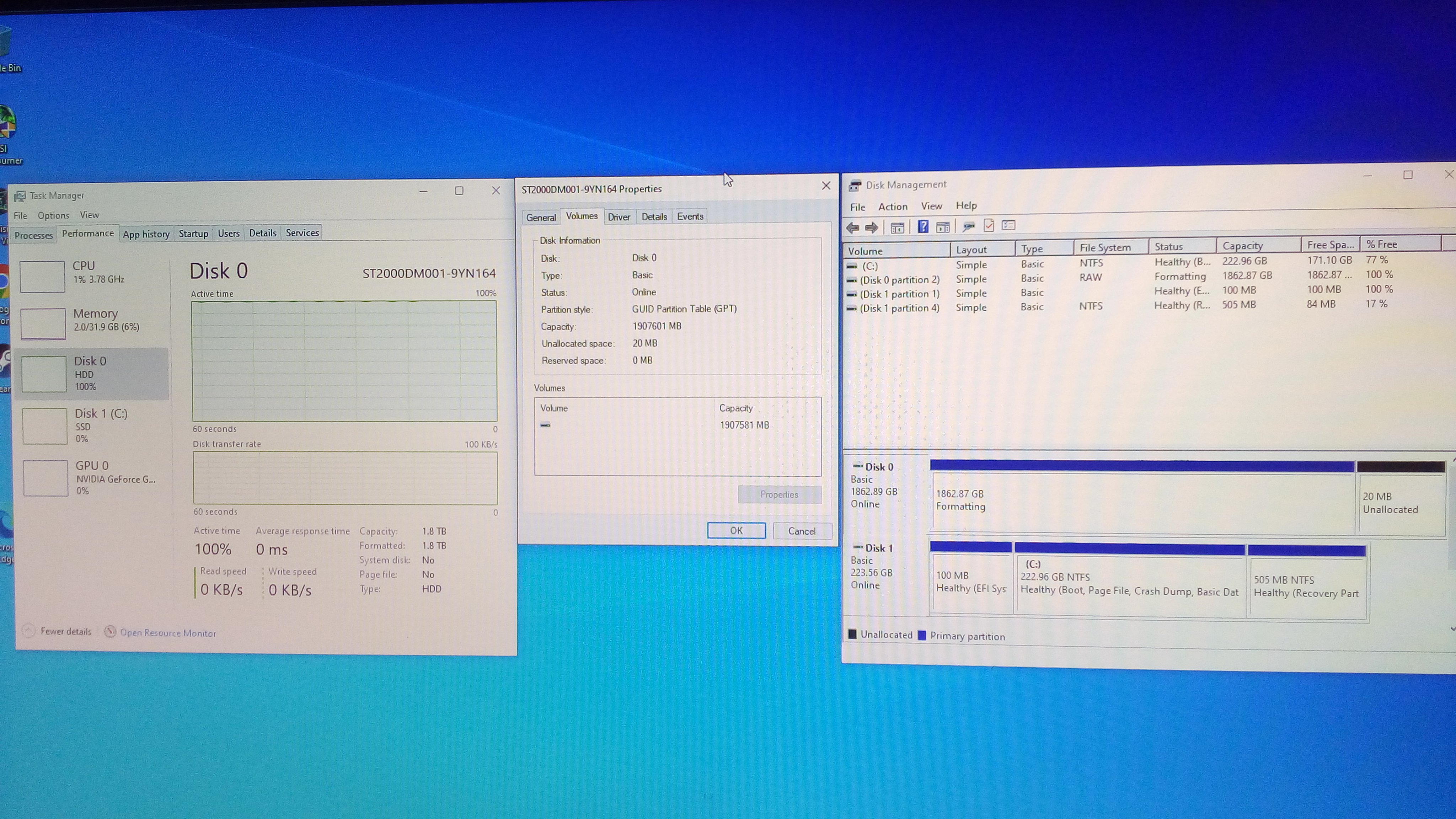Open the File menu in Task Manager
Screen dimensions: 1456x819
point(20,216)
